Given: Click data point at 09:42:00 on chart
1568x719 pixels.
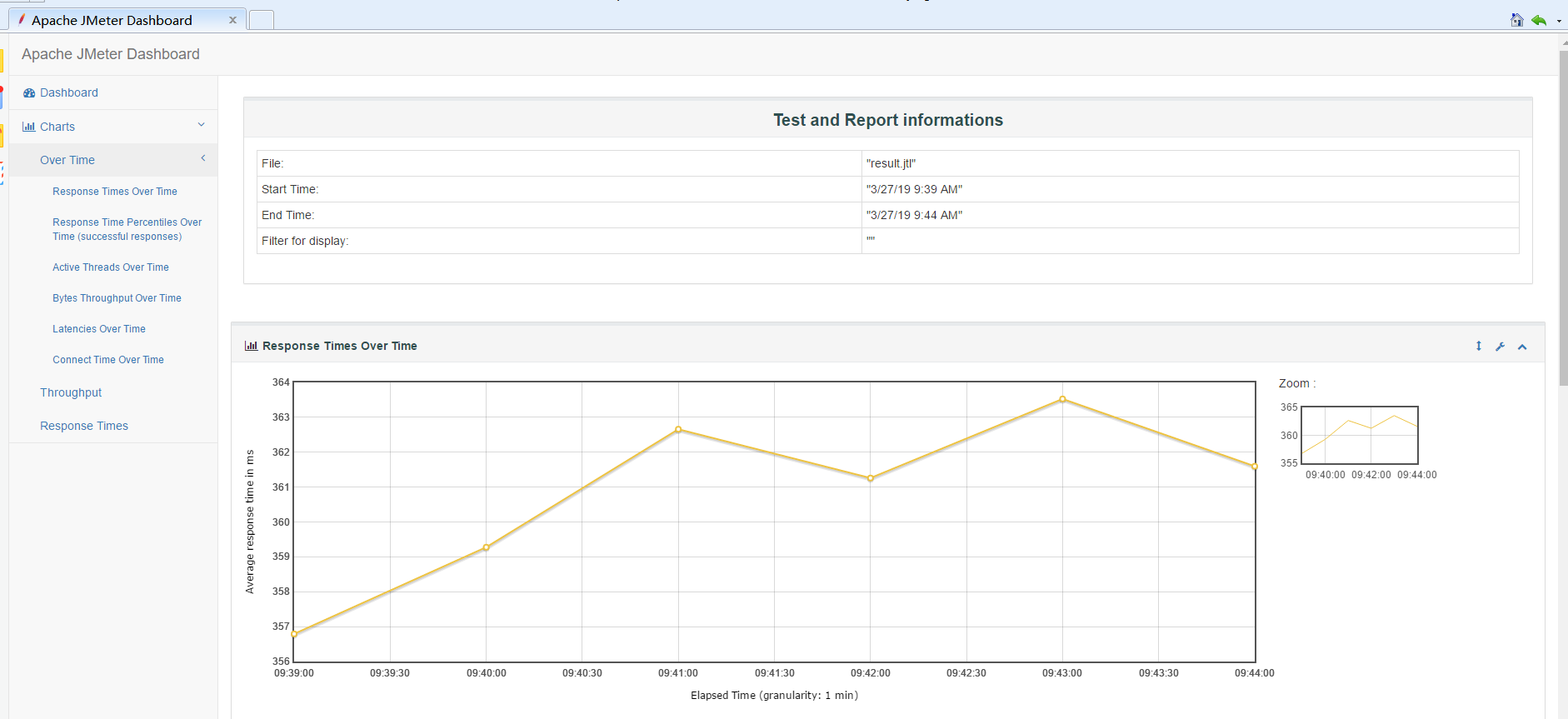Looking at the screenshot, I should point(871,478).
